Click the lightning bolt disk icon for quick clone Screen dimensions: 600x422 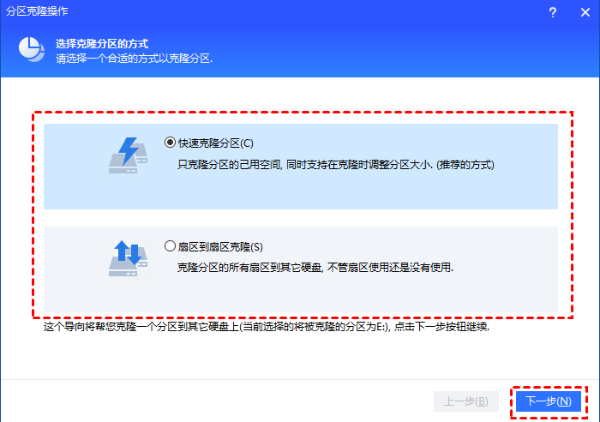pyautogui.click(x=126, y=154)
